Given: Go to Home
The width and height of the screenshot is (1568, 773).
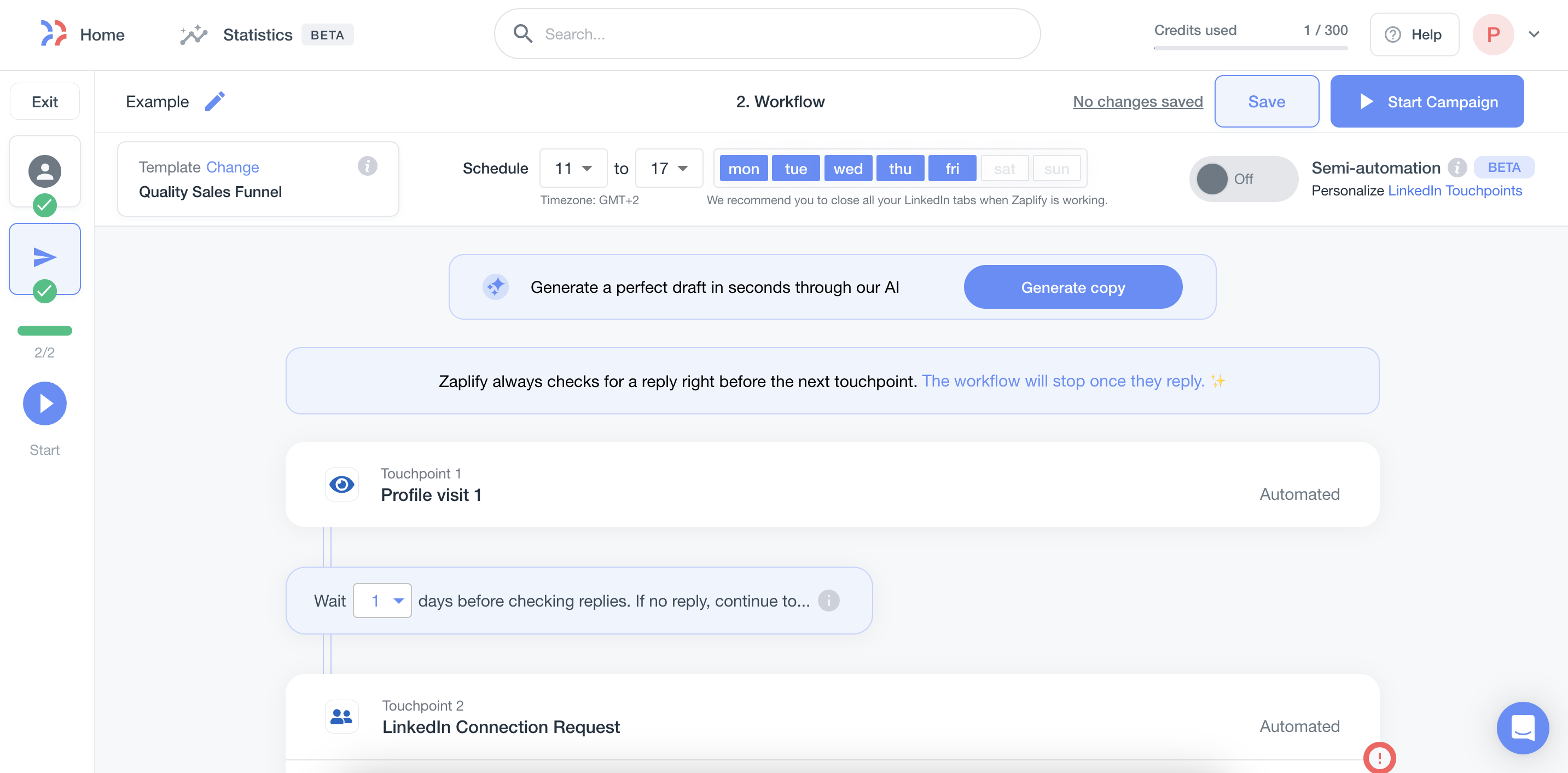Looking at the screenshot, I should click(x=102, y=34).
